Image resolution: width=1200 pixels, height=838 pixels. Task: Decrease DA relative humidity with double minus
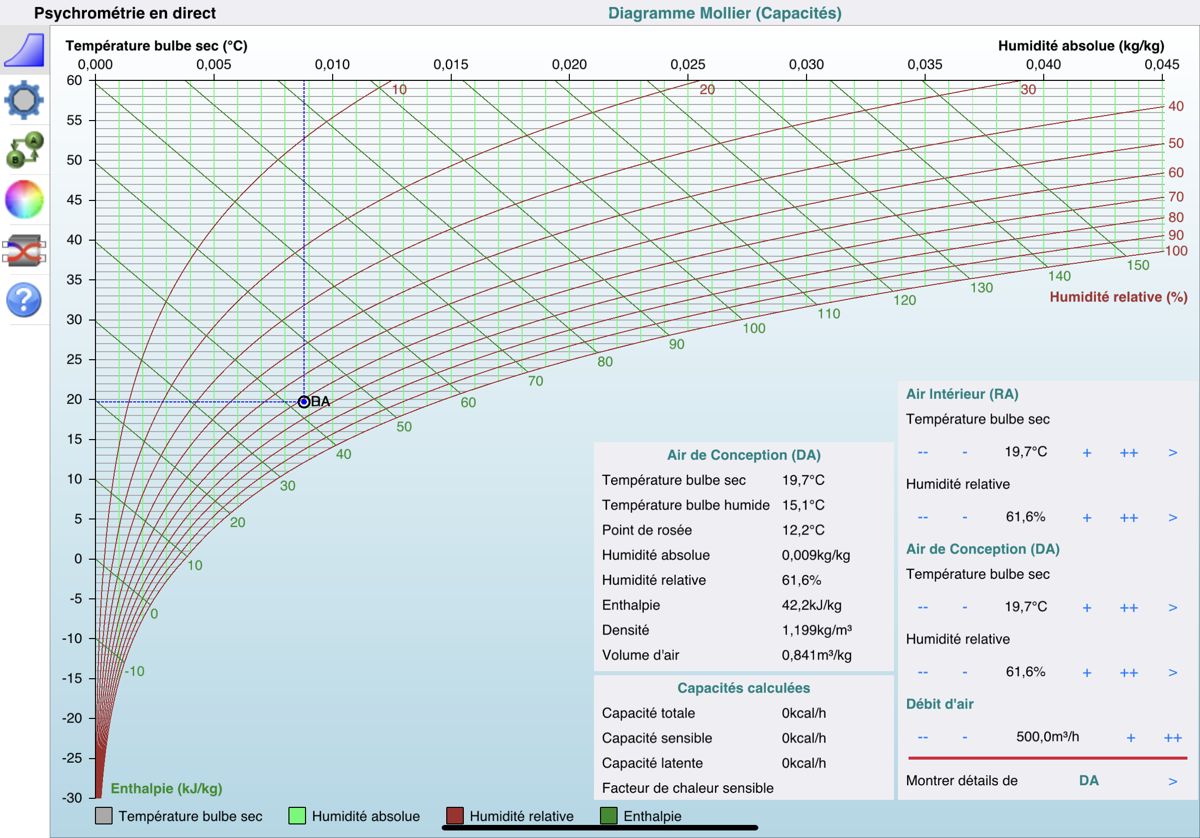(x=923, y=672)
